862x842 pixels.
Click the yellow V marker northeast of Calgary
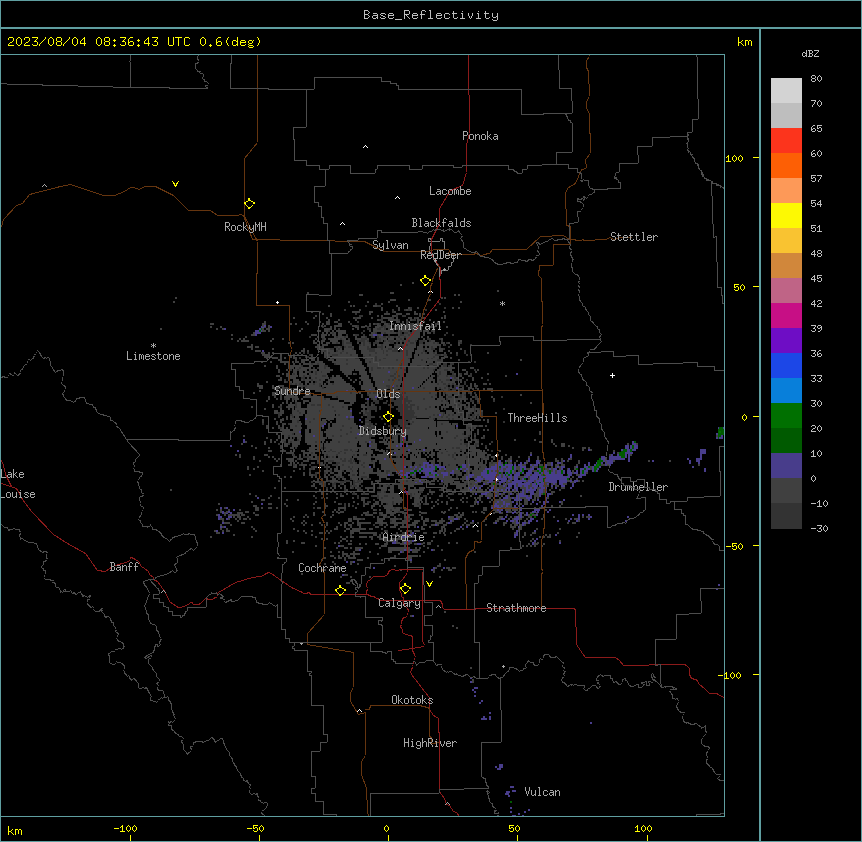pos(429,584)
